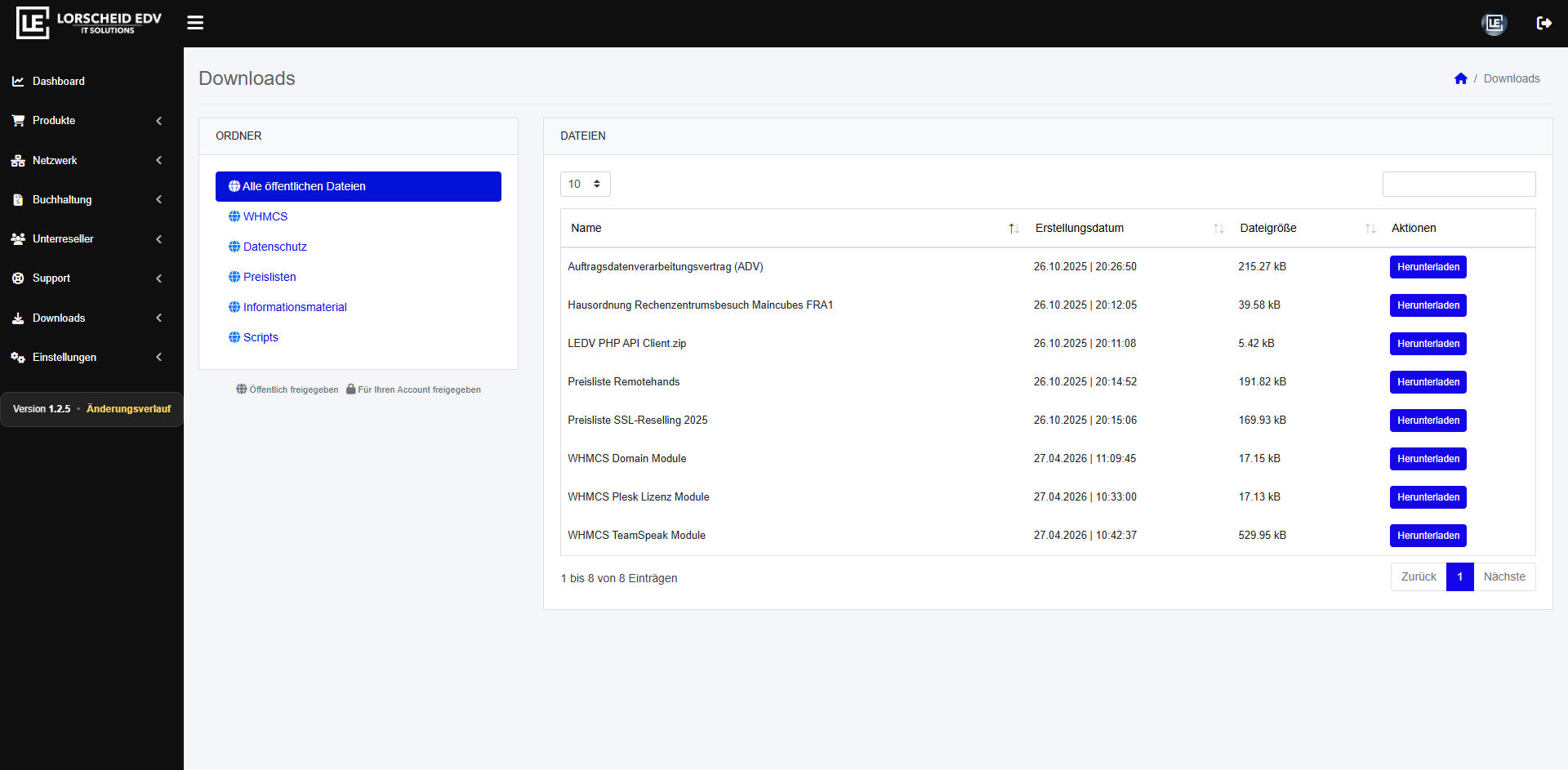The height and width of the screenshot is (770, 1568).
Task: Download WHMCS Plesk Lizenz Module
Action: click(x=1428, y=497)
